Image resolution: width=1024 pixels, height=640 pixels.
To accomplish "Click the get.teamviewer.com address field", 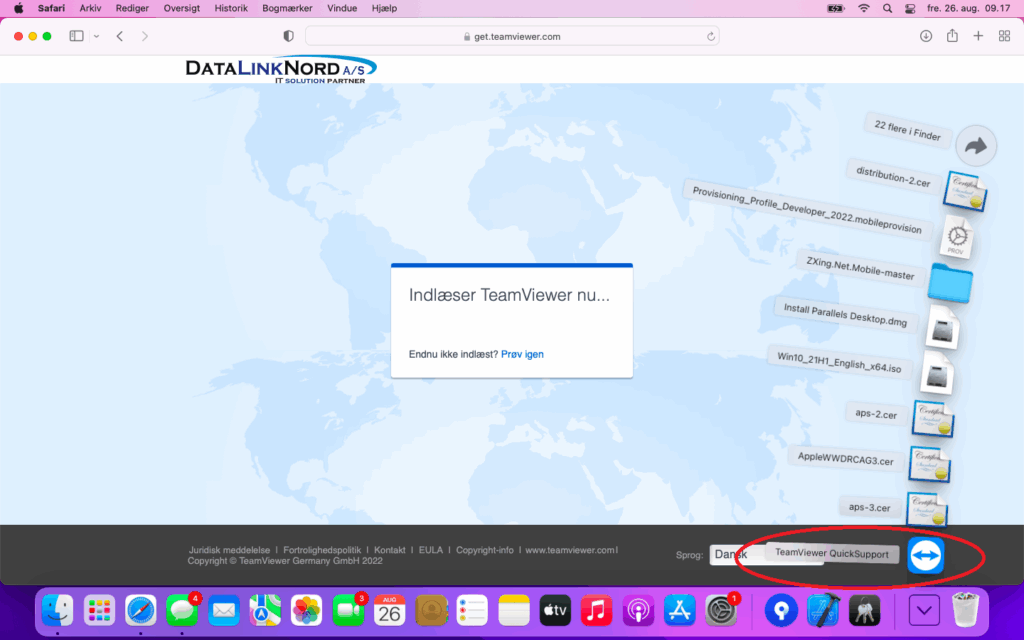I will [511, 36].
